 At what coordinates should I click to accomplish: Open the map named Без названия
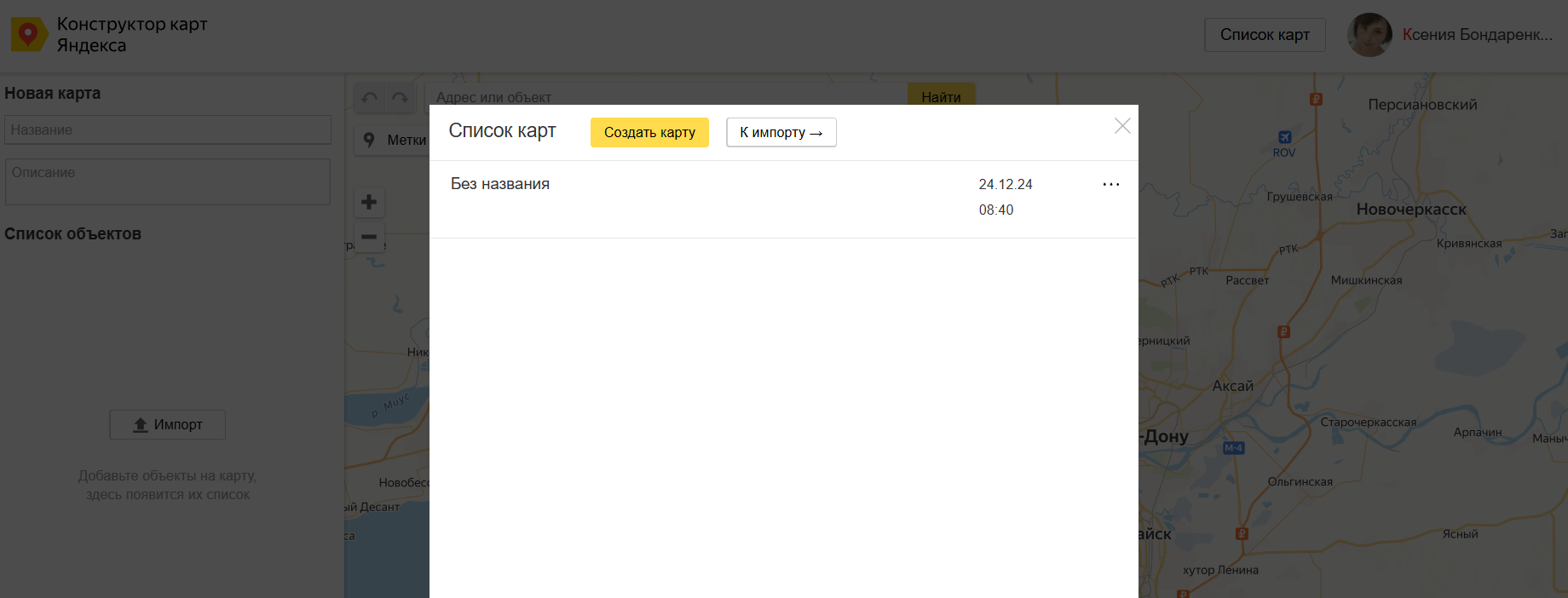point(500,184)
